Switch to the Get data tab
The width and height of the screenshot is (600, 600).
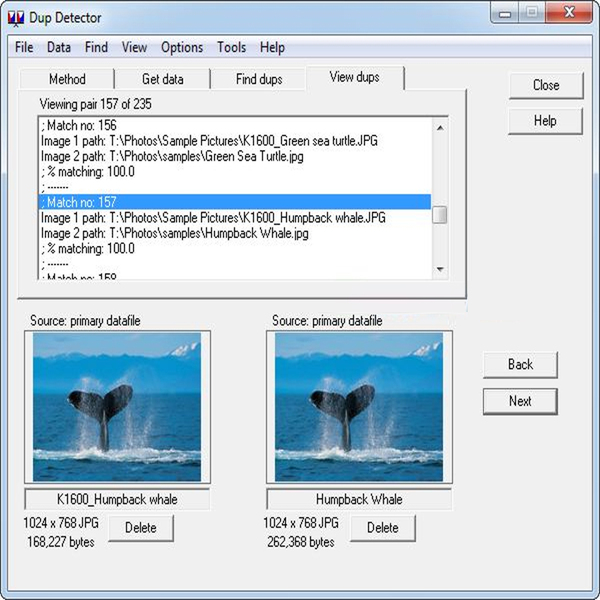tap(163, 79)
